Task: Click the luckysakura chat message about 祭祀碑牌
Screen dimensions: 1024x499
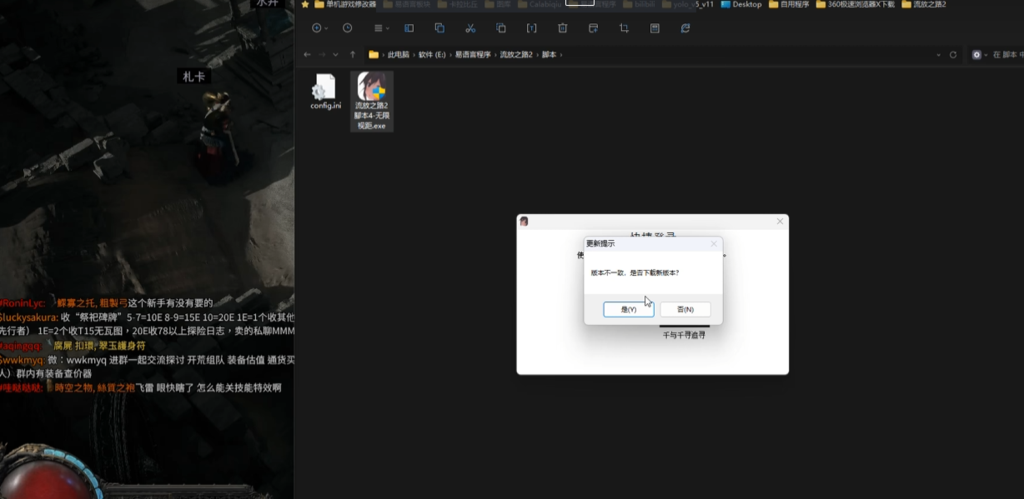Action: pos(147,324)
